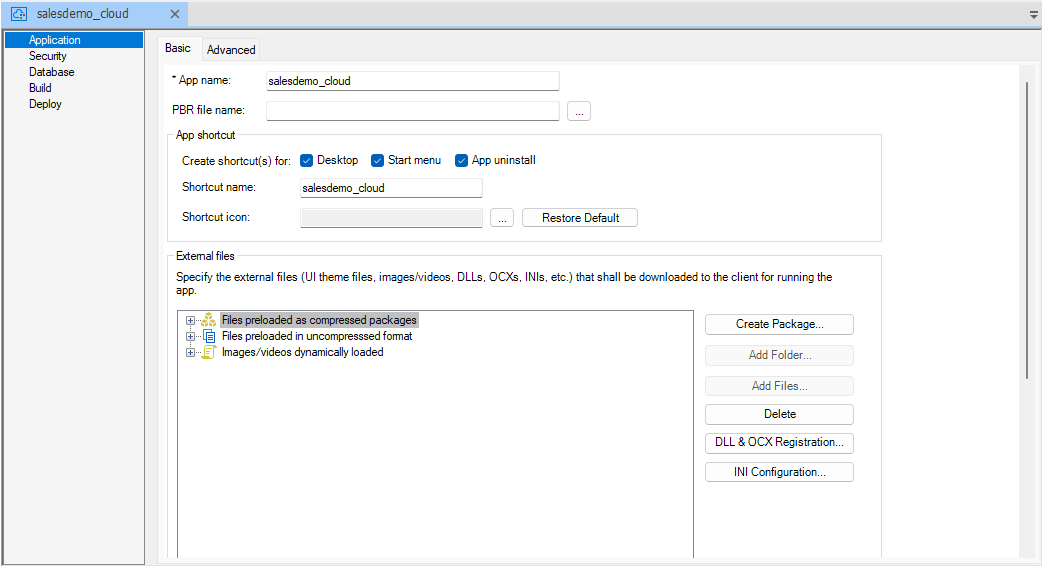This screenshot has height=566, width=1042.
Task: Open the tab list dropdown arrow
Action: tap(1033, 15)
